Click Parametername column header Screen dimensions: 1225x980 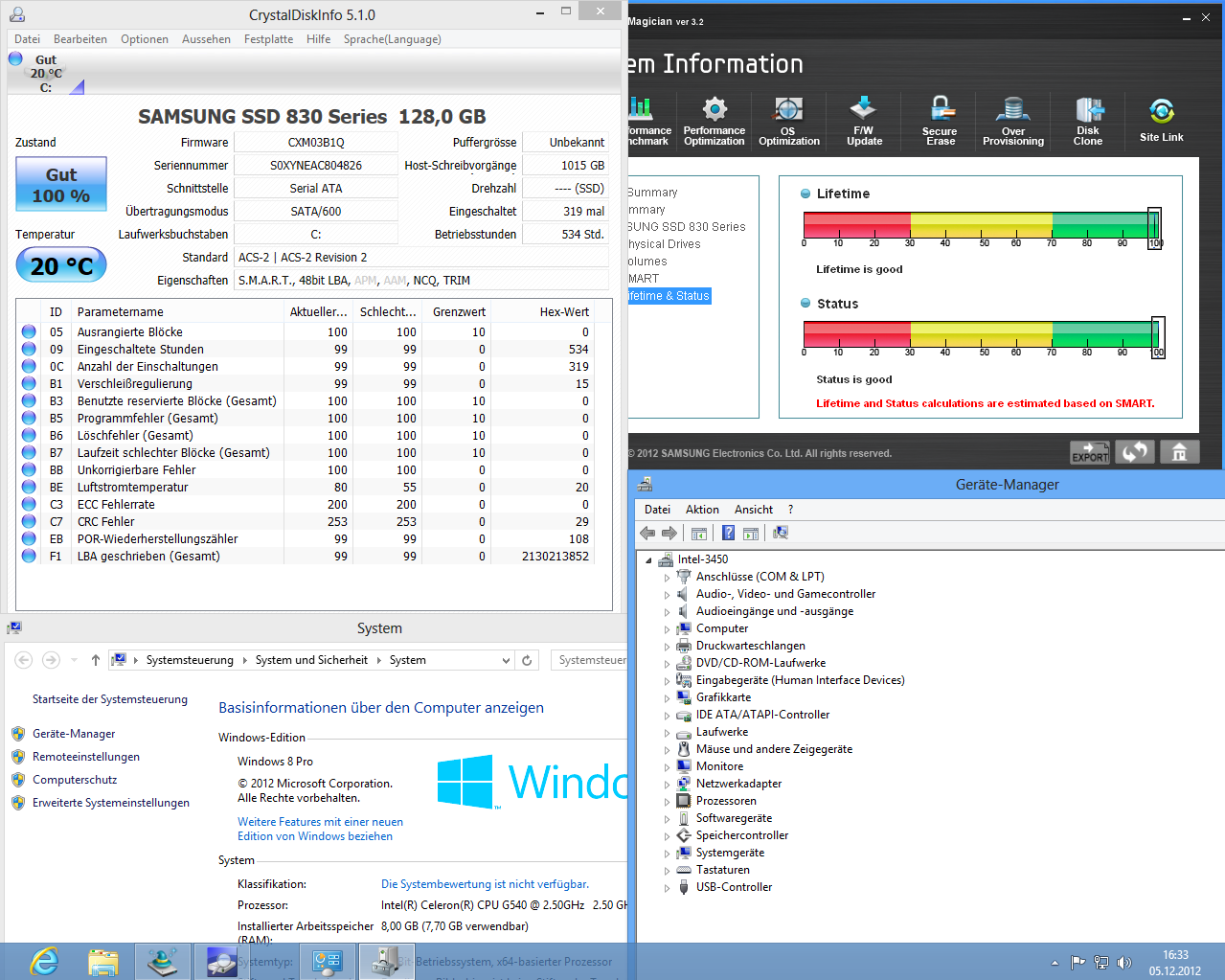178,312
